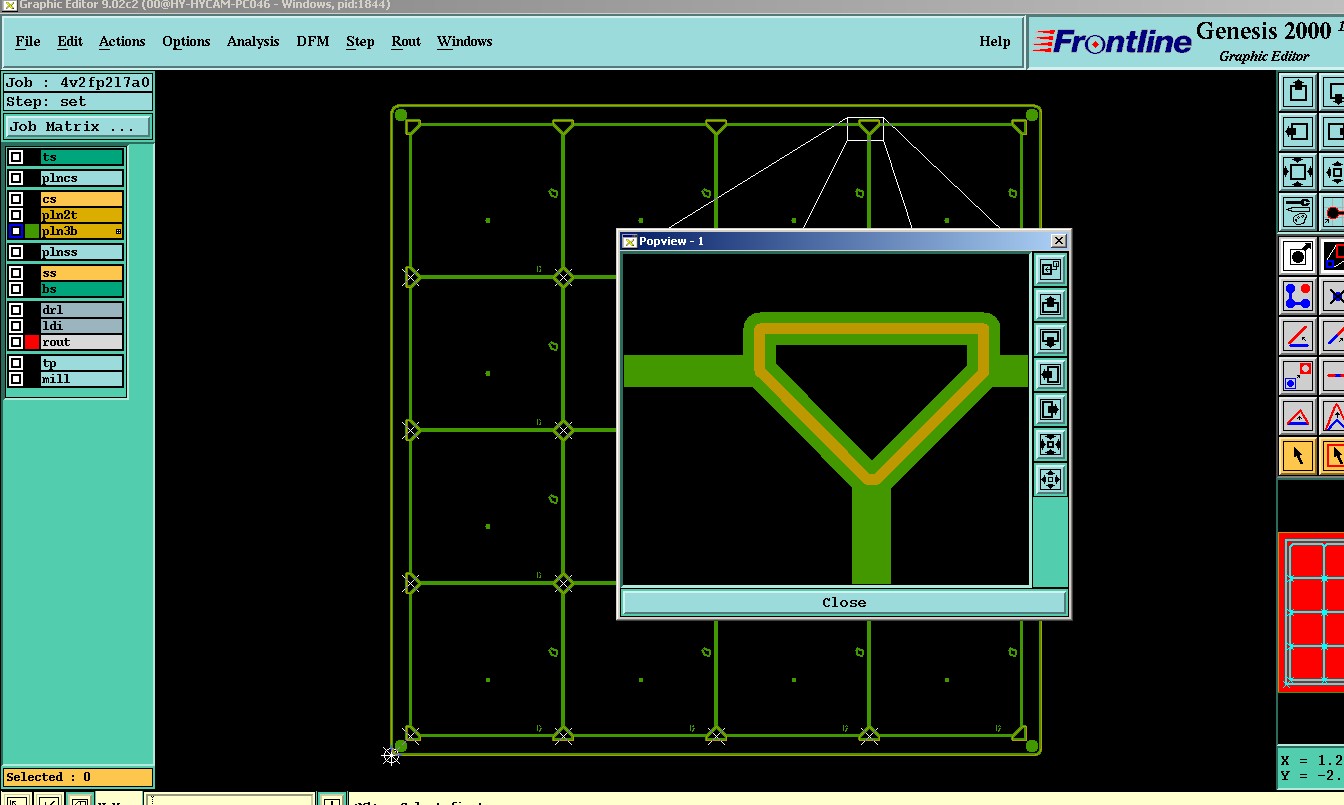The width and height of the screenshot is (1344, 805).
Task: Click the connected nodes net icon
Action: pyautogui.click(x=1298, y=296)
